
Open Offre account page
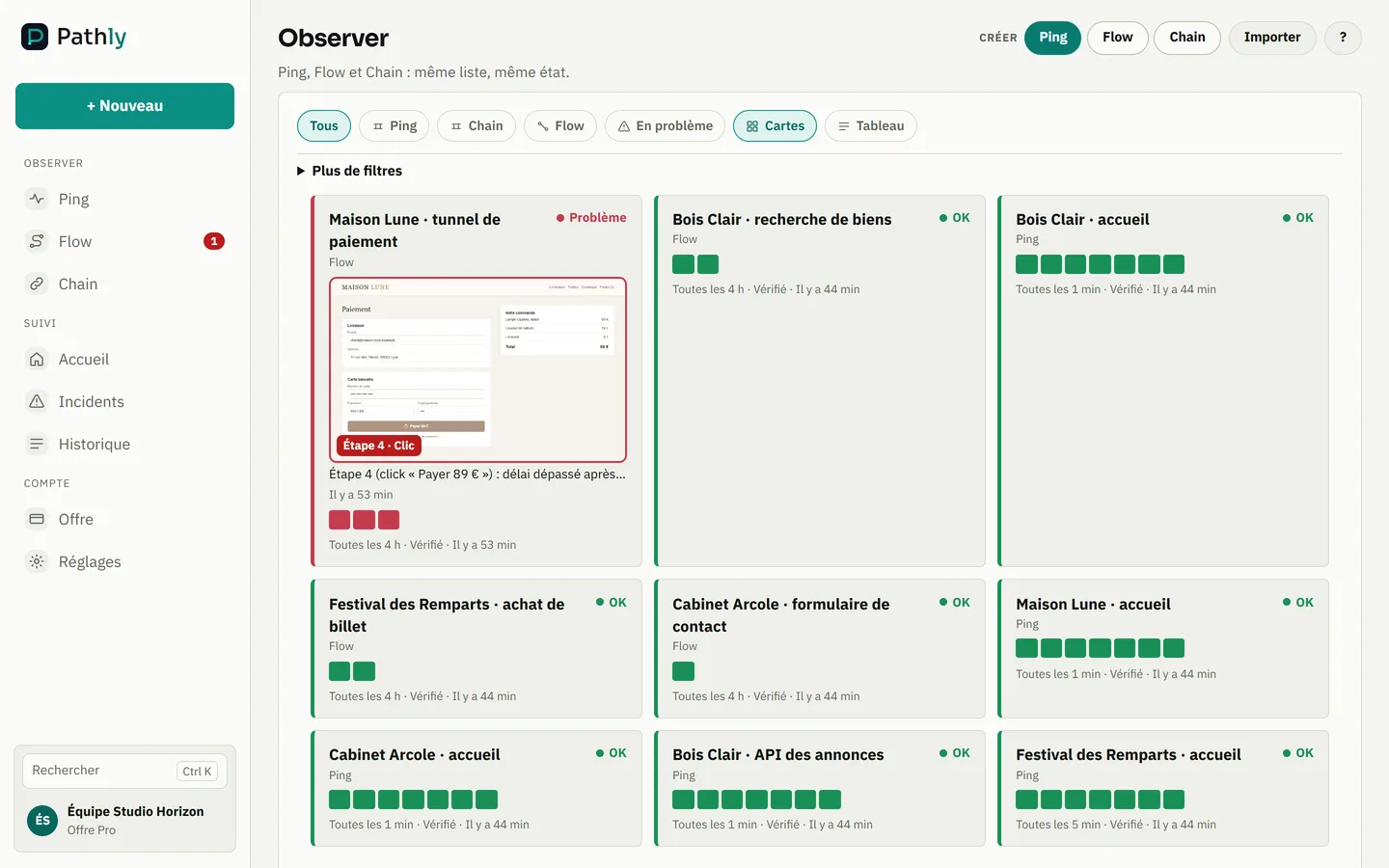[124, 519]
